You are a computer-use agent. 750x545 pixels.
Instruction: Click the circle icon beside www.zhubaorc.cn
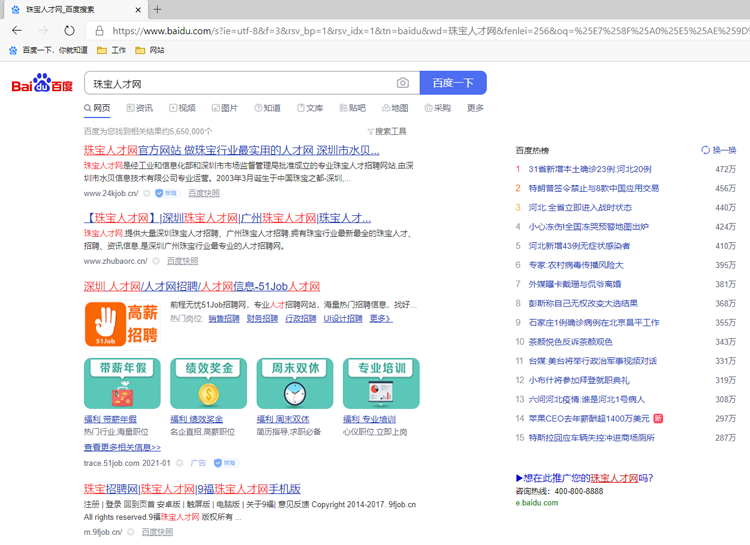point(156,261)
